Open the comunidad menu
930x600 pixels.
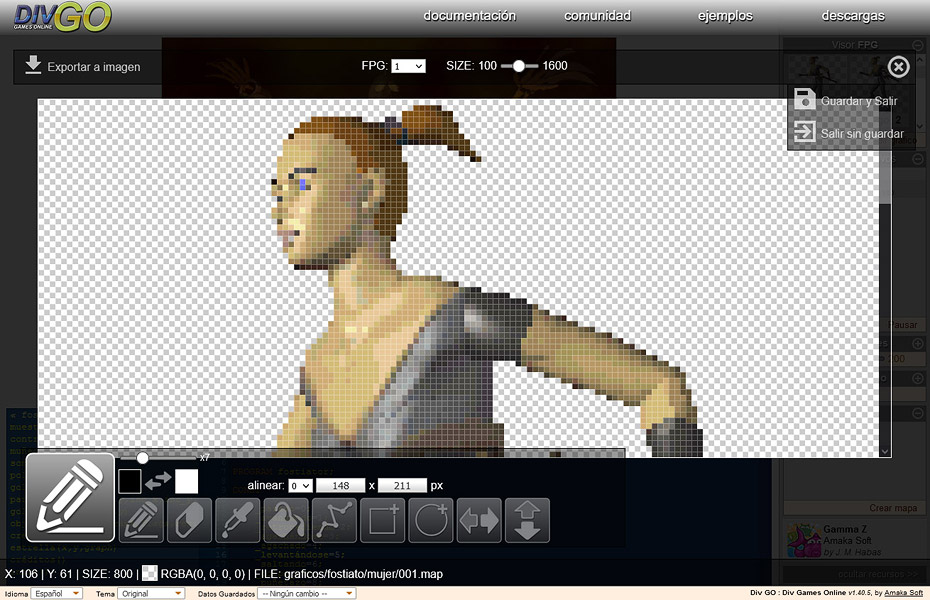597,16
